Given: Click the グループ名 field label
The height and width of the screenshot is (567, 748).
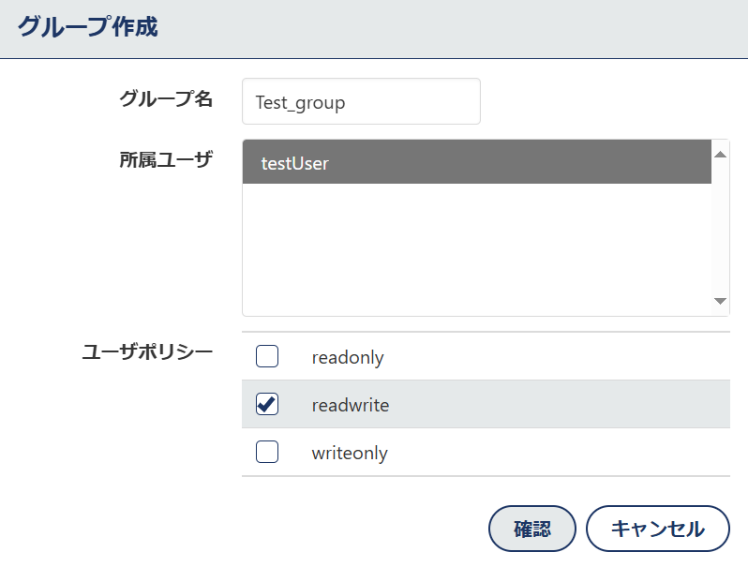Looking at the screenshot, I should point(166,99).
